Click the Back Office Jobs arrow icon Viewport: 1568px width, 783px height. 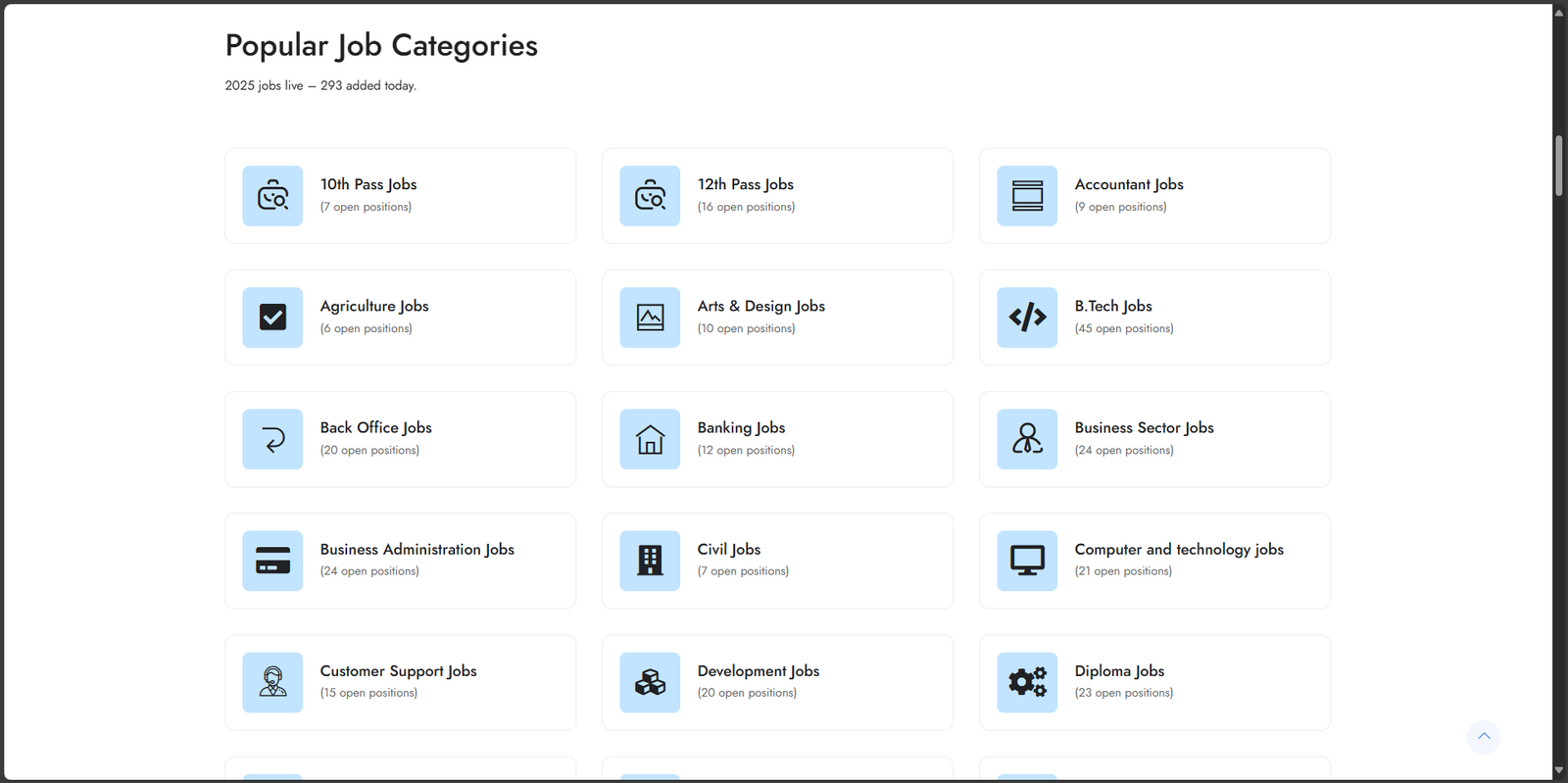(272, 439)
